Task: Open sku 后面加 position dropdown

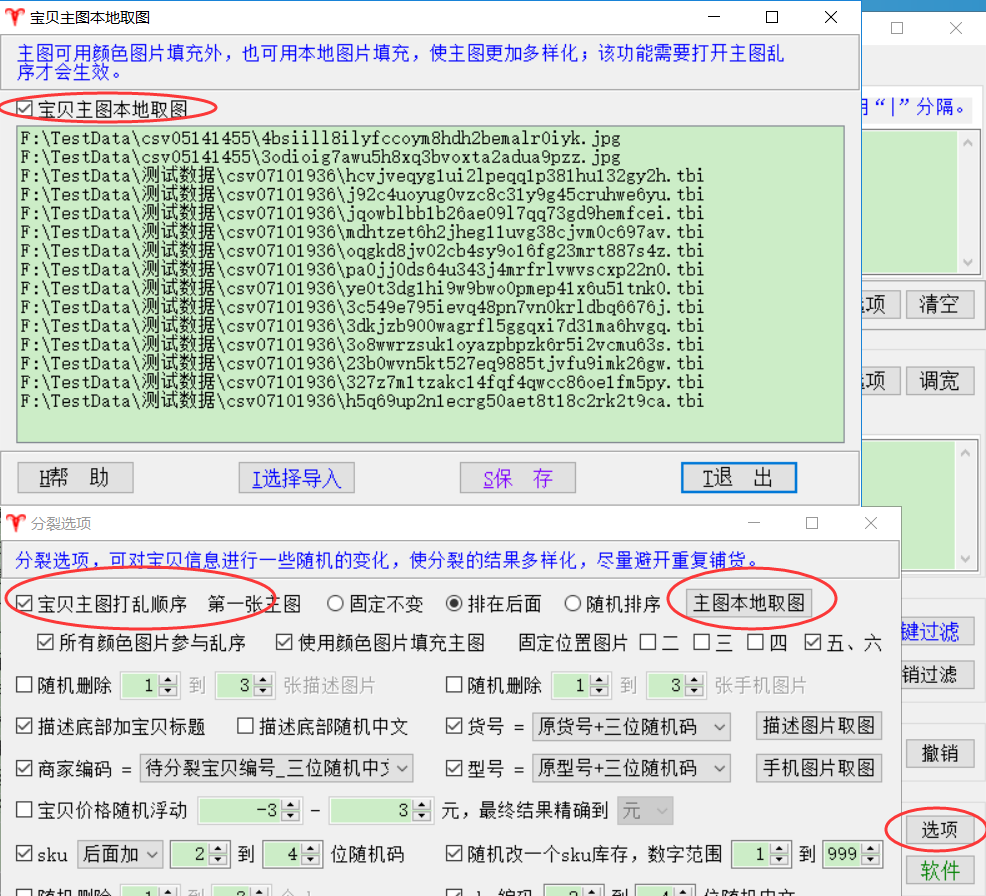Action: (152, 854)
